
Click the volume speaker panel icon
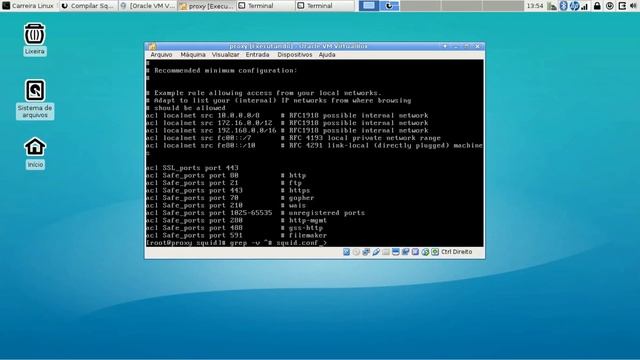click(x=634, y=6)
